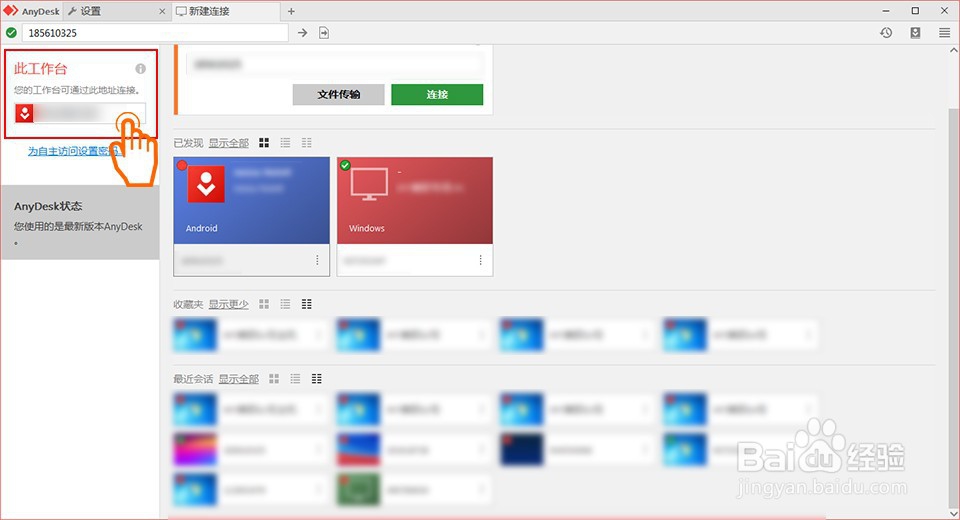This screenshot has width=960, height=520.
Task: Select list view for 收藏夹
Action: point(285,304)
